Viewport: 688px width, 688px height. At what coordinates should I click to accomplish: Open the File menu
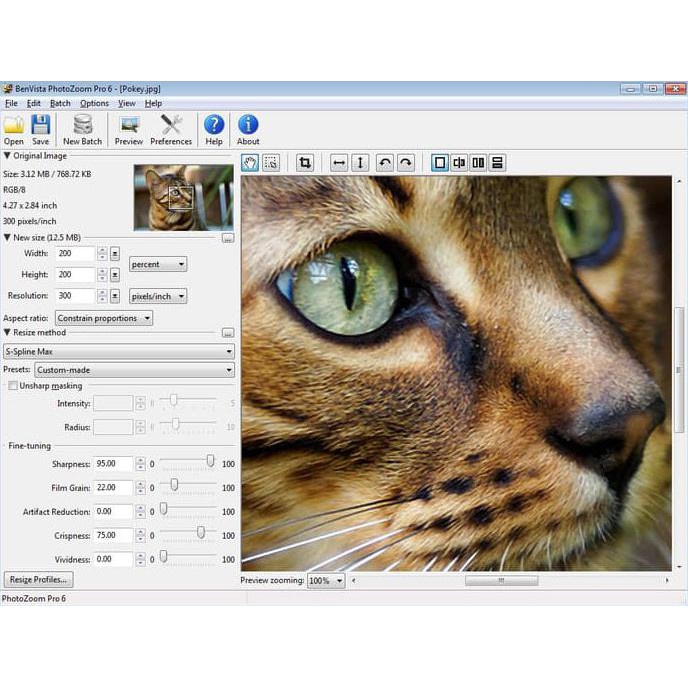(11, 104)
